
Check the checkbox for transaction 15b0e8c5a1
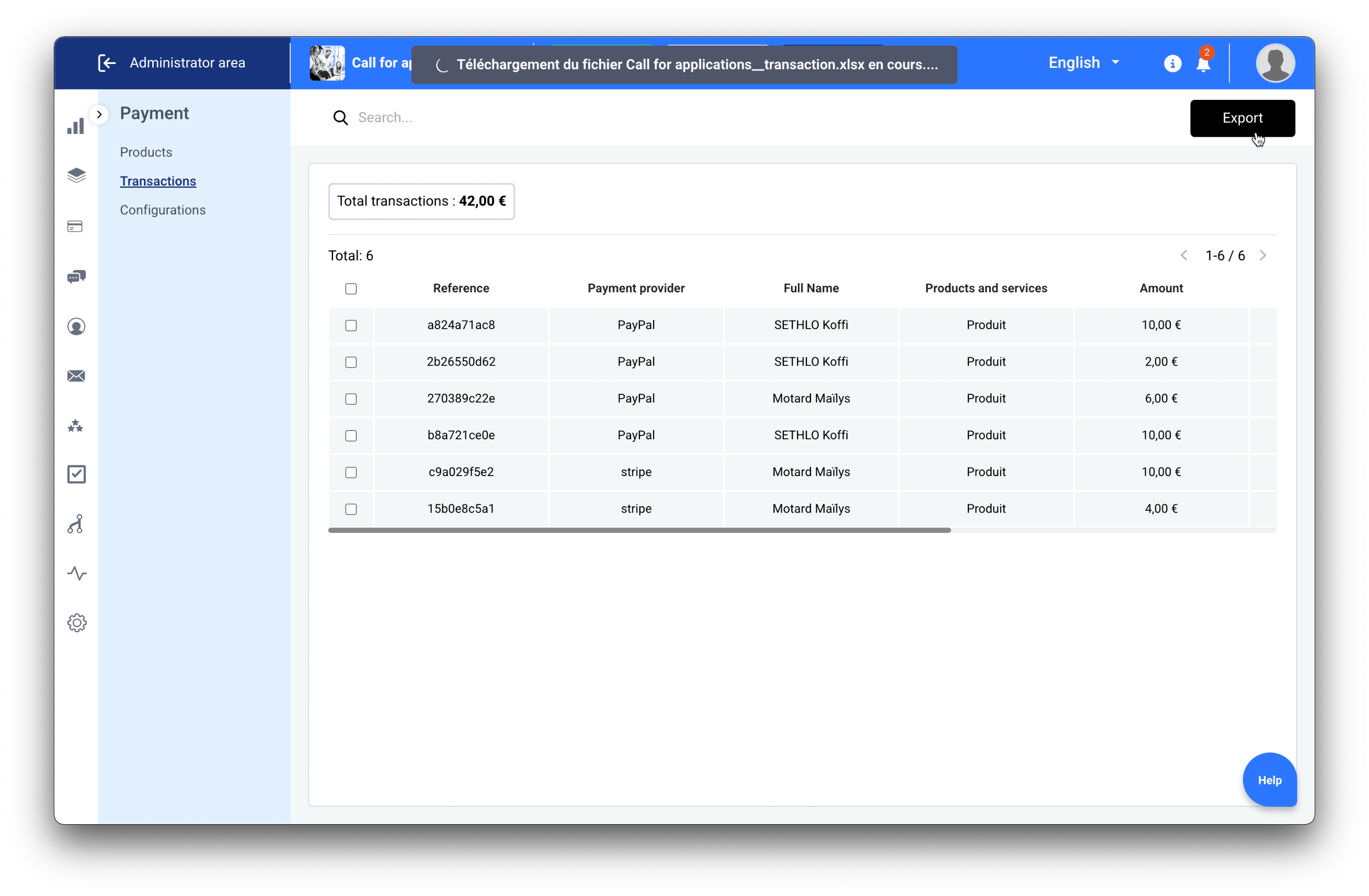click(351, 509)
